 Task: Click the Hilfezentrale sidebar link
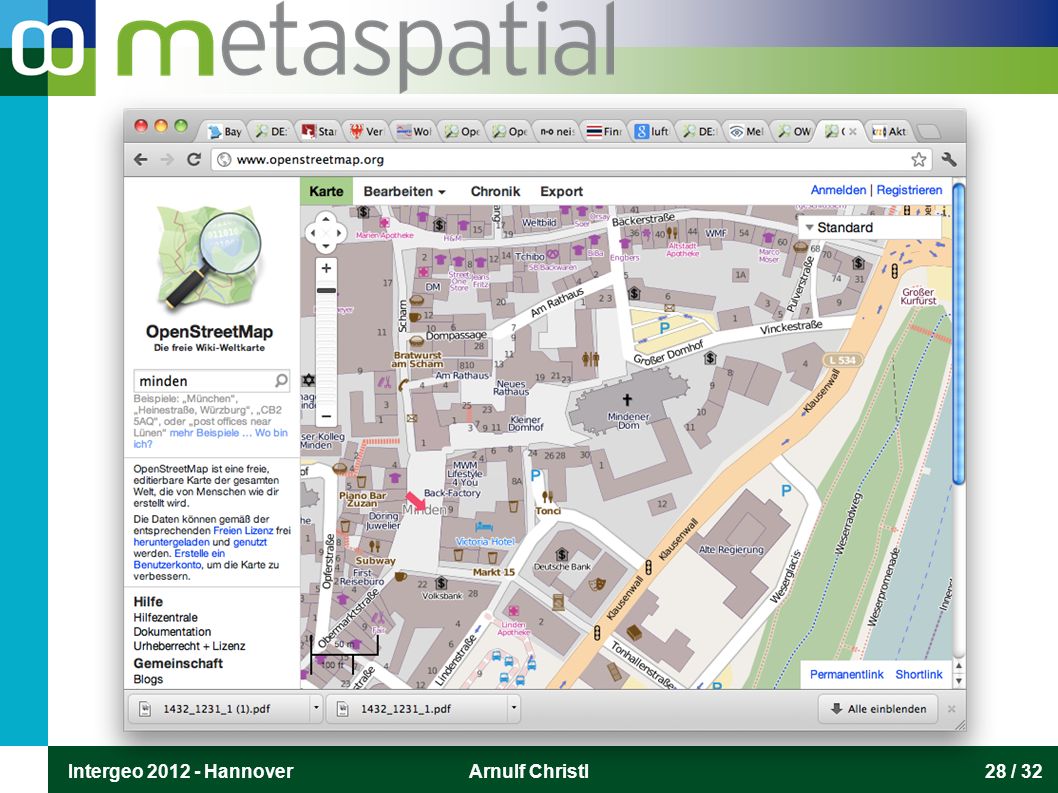pos(165,618)
